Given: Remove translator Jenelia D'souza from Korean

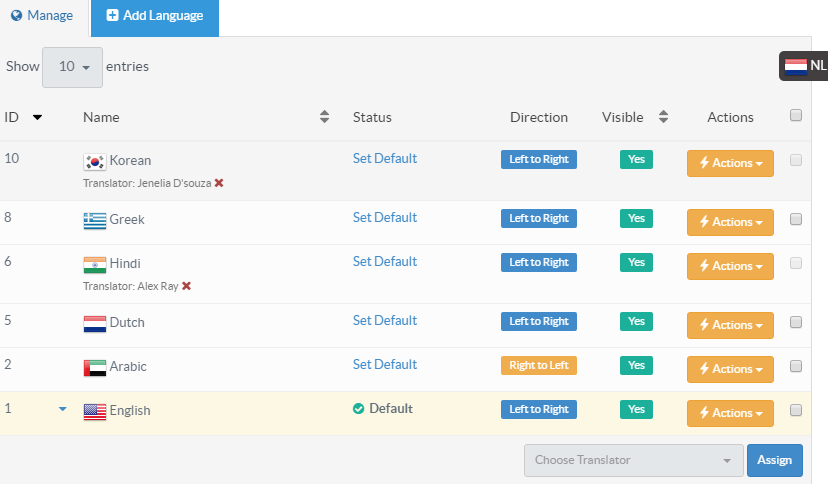Looking at the screenshot, I should (x=219, y=184).
